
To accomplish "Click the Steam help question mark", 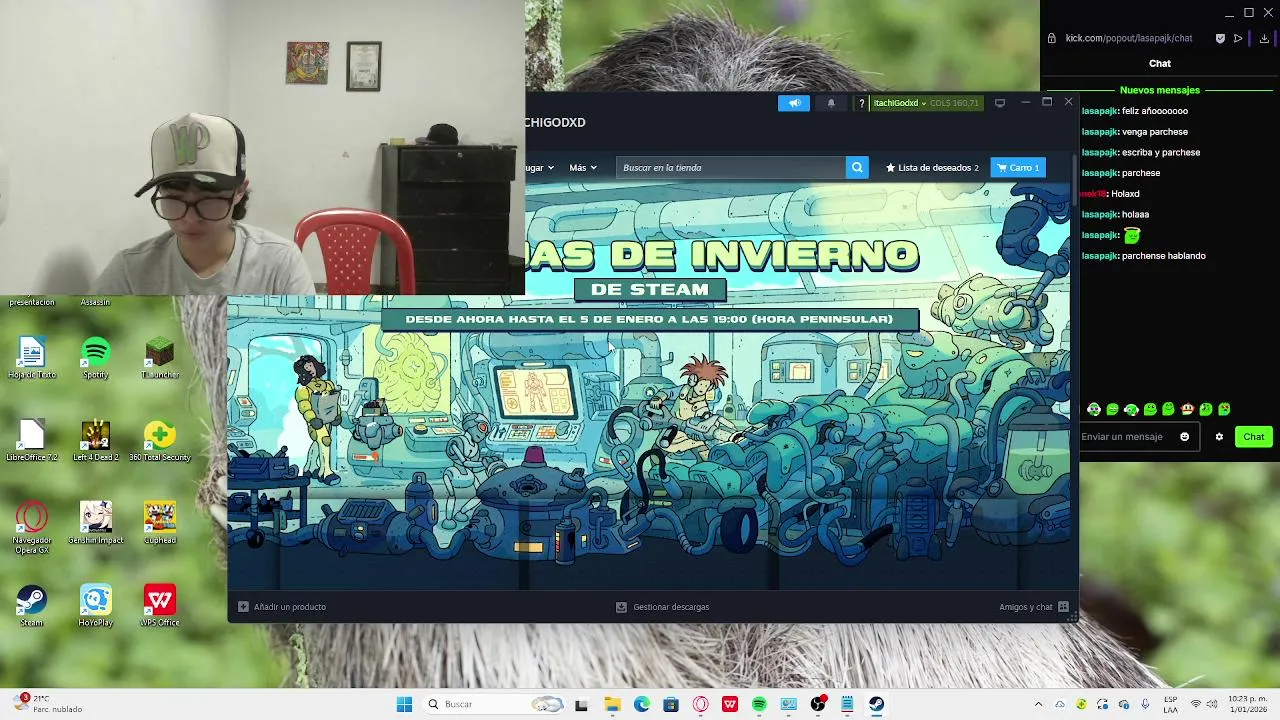I will (861, 103).
